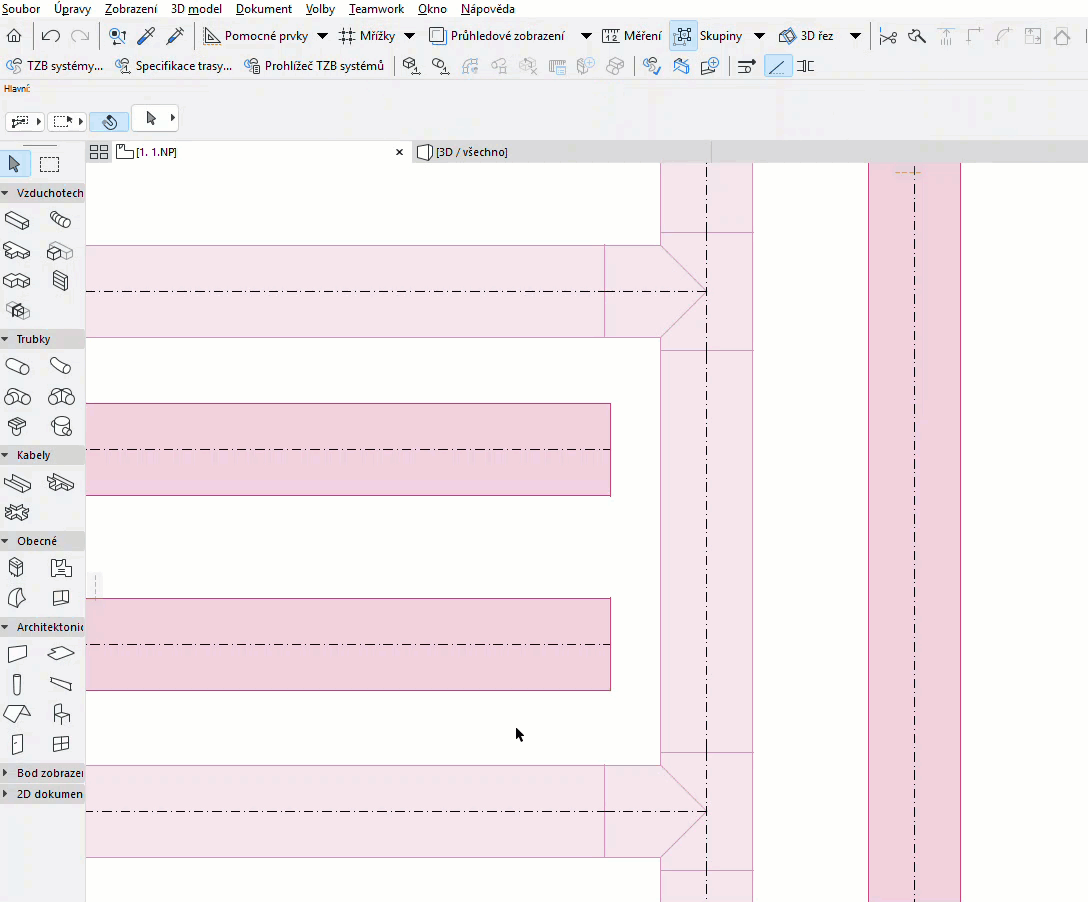1088x902 pixels.
Task: Expand the Bod zobrazení section
Action: tap(42, 772)
